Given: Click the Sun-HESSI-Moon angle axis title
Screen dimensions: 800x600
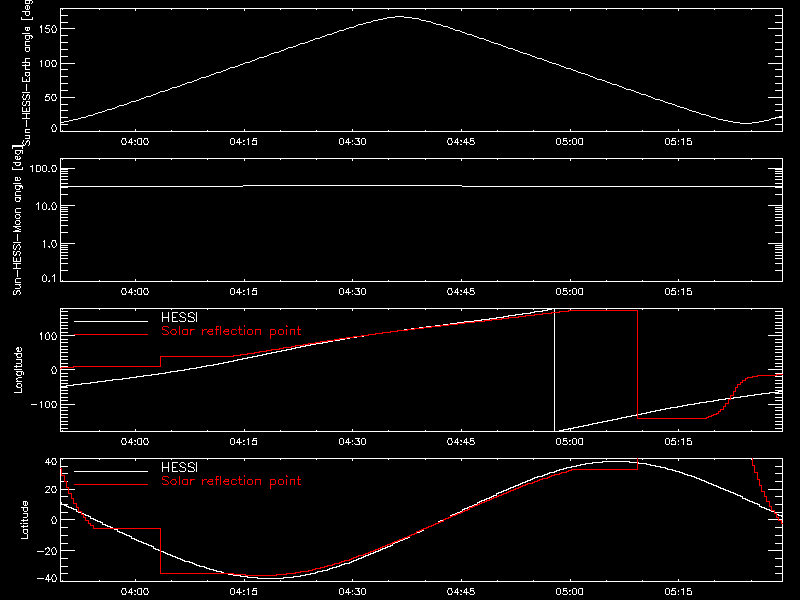Looking at the screenshot, I should [x=17, y=220].
